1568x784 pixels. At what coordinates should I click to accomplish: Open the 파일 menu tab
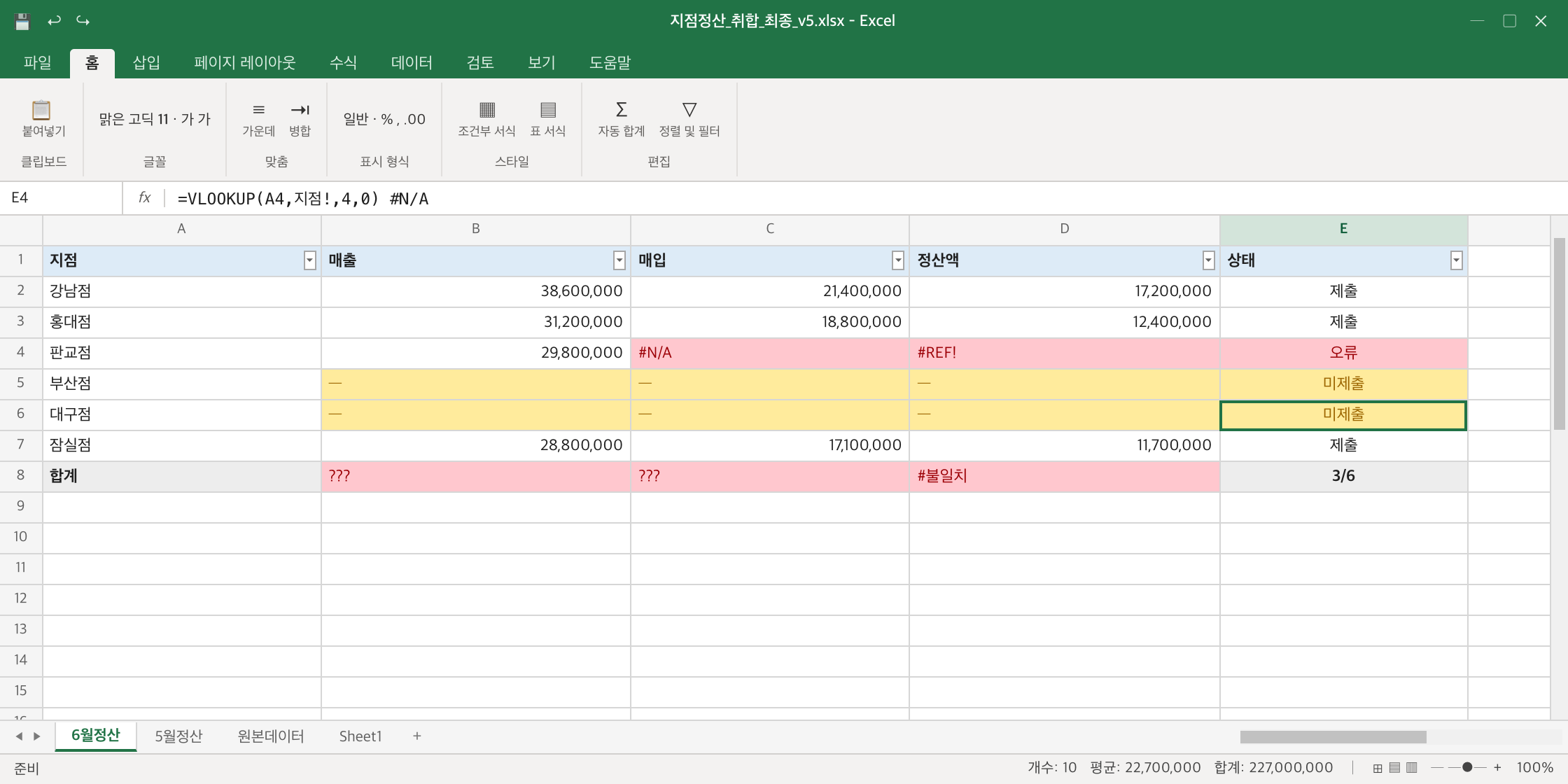[37, 63]
